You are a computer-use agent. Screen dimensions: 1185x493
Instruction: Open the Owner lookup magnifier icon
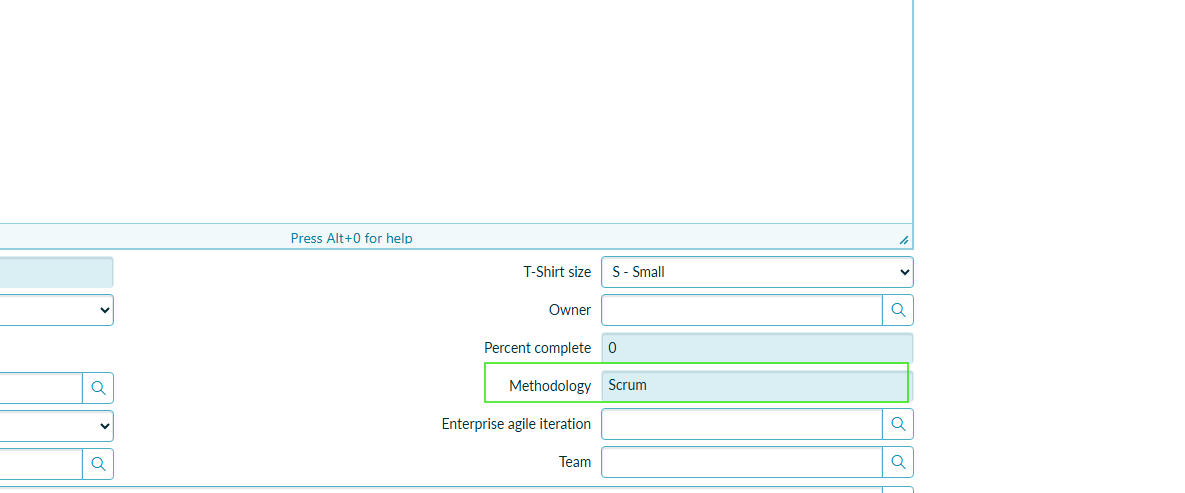(898, 310)
